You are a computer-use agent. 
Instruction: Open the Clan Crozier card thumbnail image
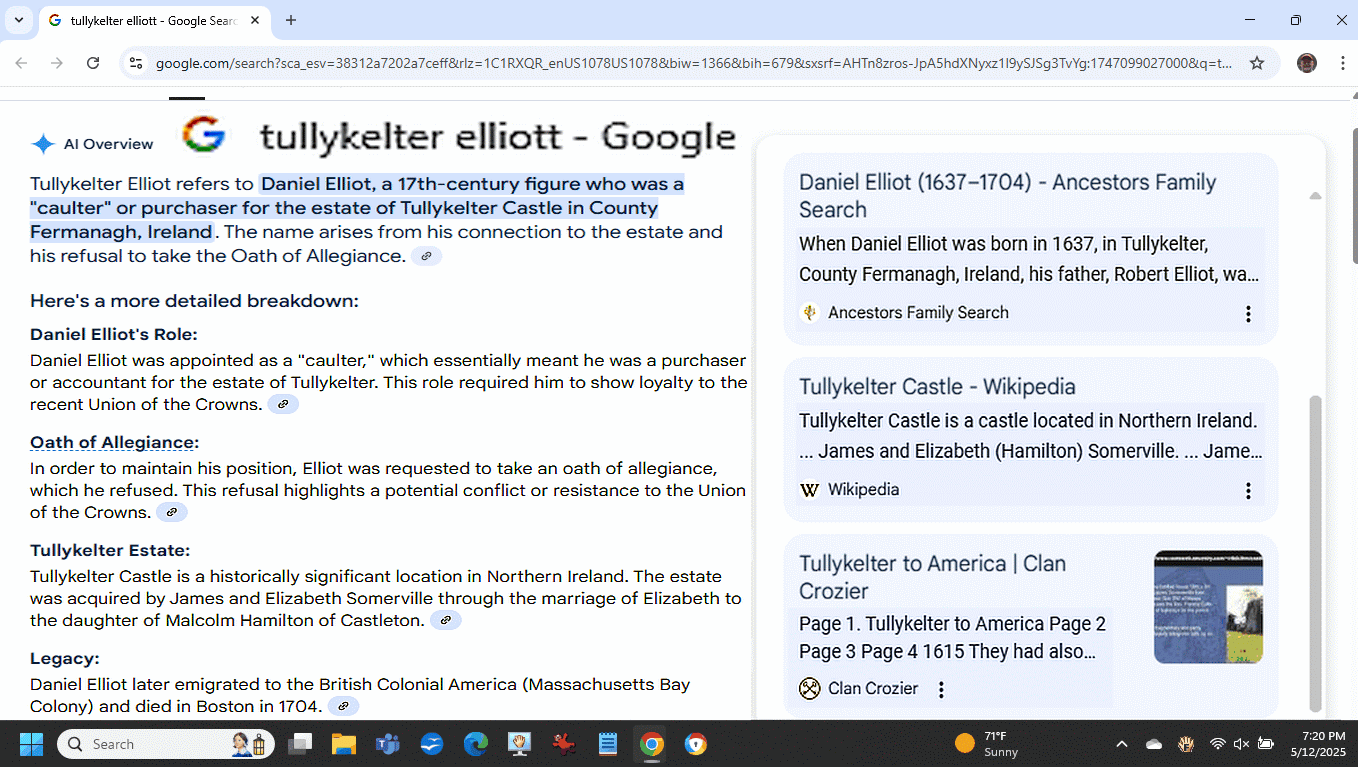pyautogui.click(x=1208, y=607)
